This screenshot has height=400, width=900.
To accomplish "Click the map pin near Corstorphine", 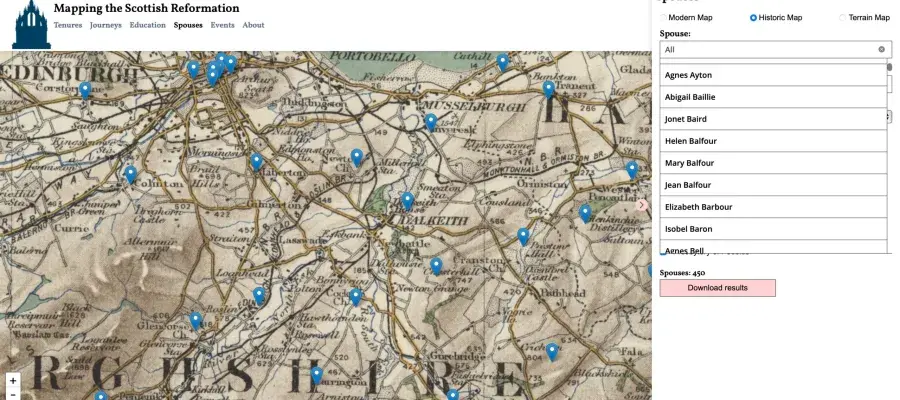I will point(85,91).
